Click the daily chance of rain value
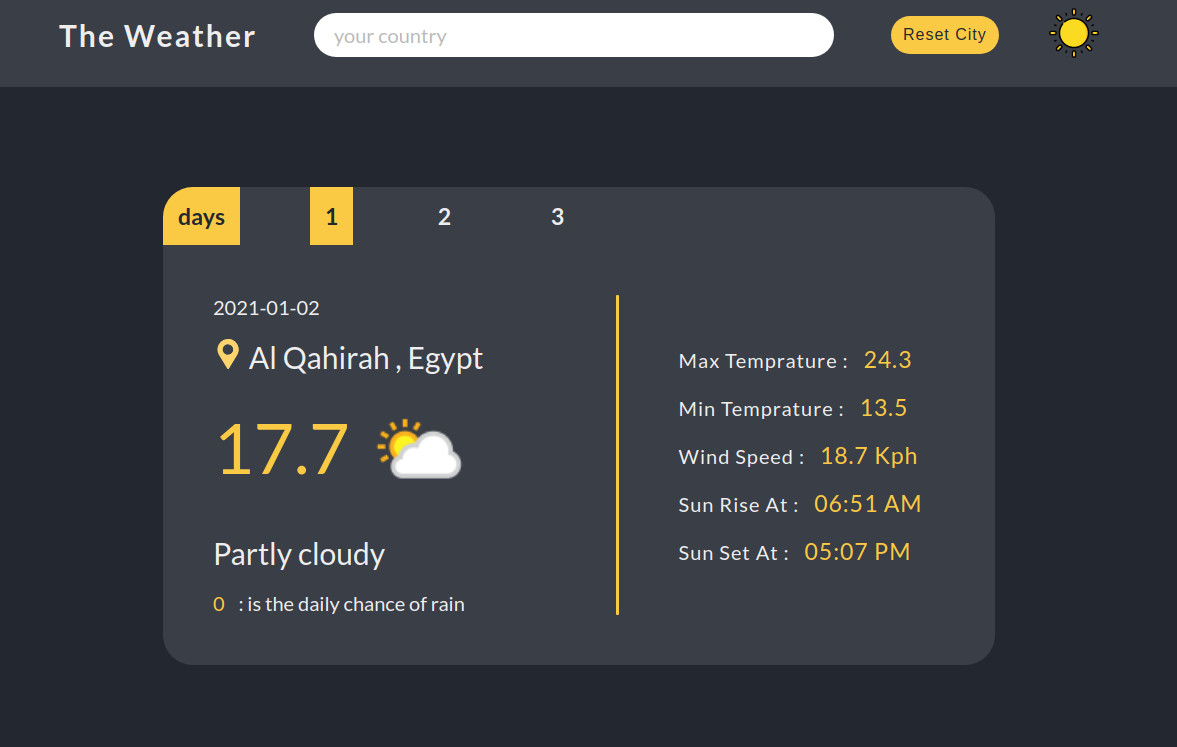Viewport: 1177px width, 747px height. (218, 604)
